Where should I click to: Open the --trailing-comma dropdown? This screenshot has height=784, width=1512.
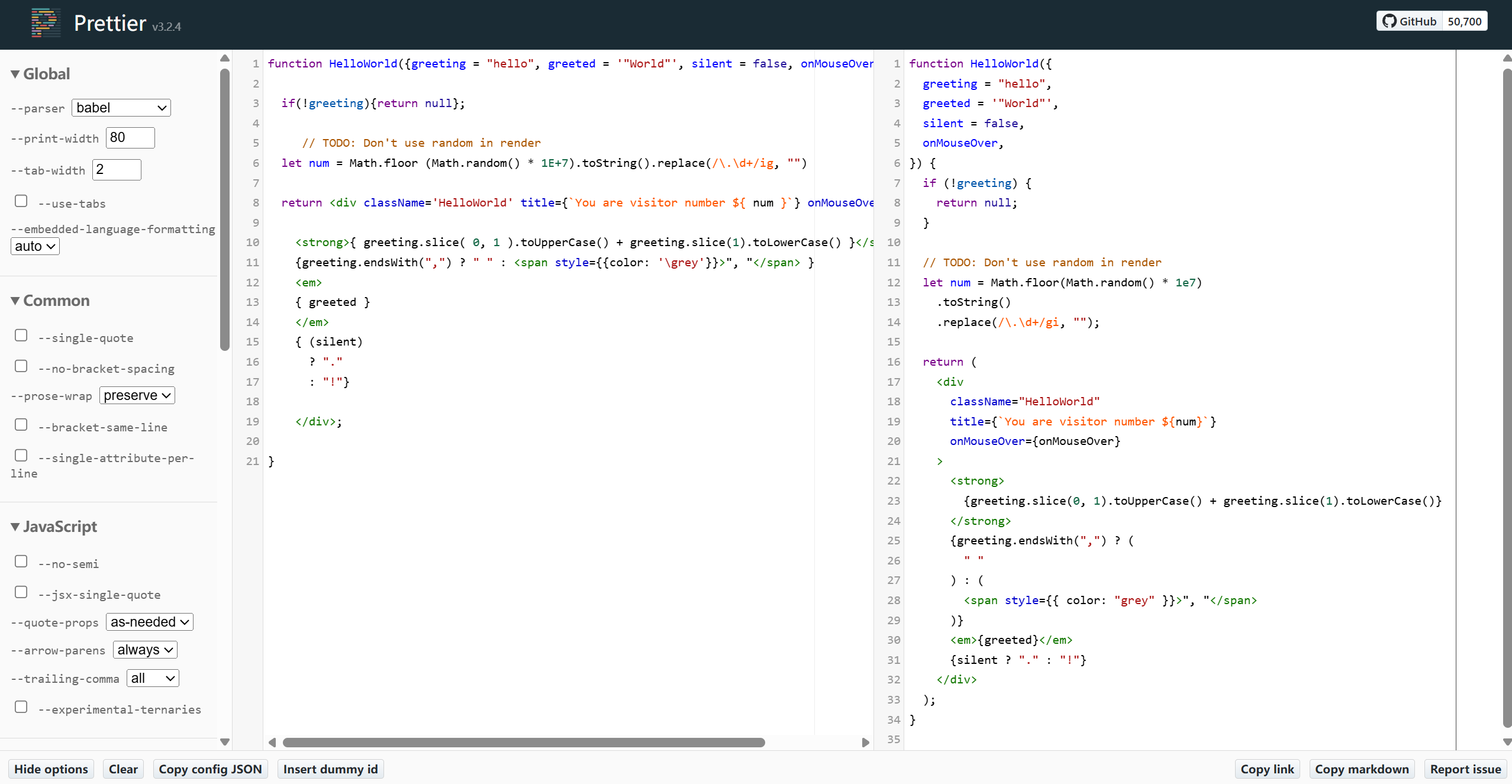pos(153,678)
